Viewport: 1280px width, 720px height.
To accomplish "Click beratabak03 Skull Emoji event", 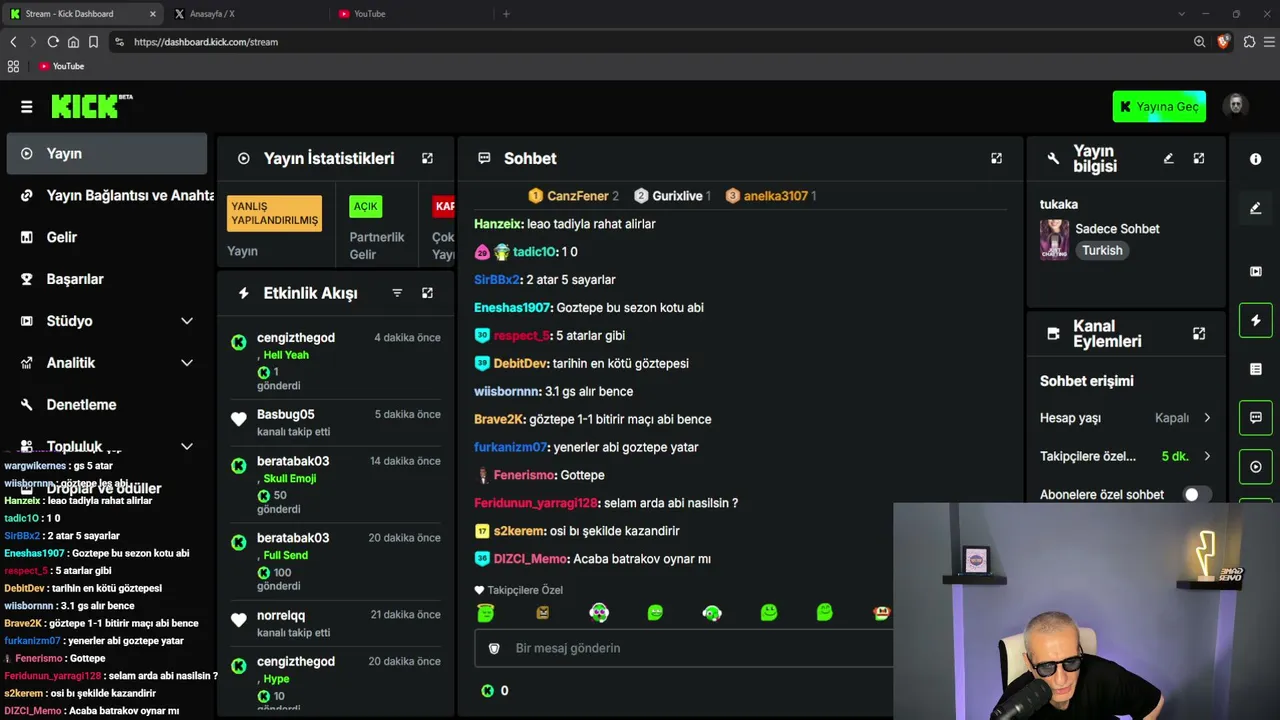I will pyautogui.click(x=335, y=485).
